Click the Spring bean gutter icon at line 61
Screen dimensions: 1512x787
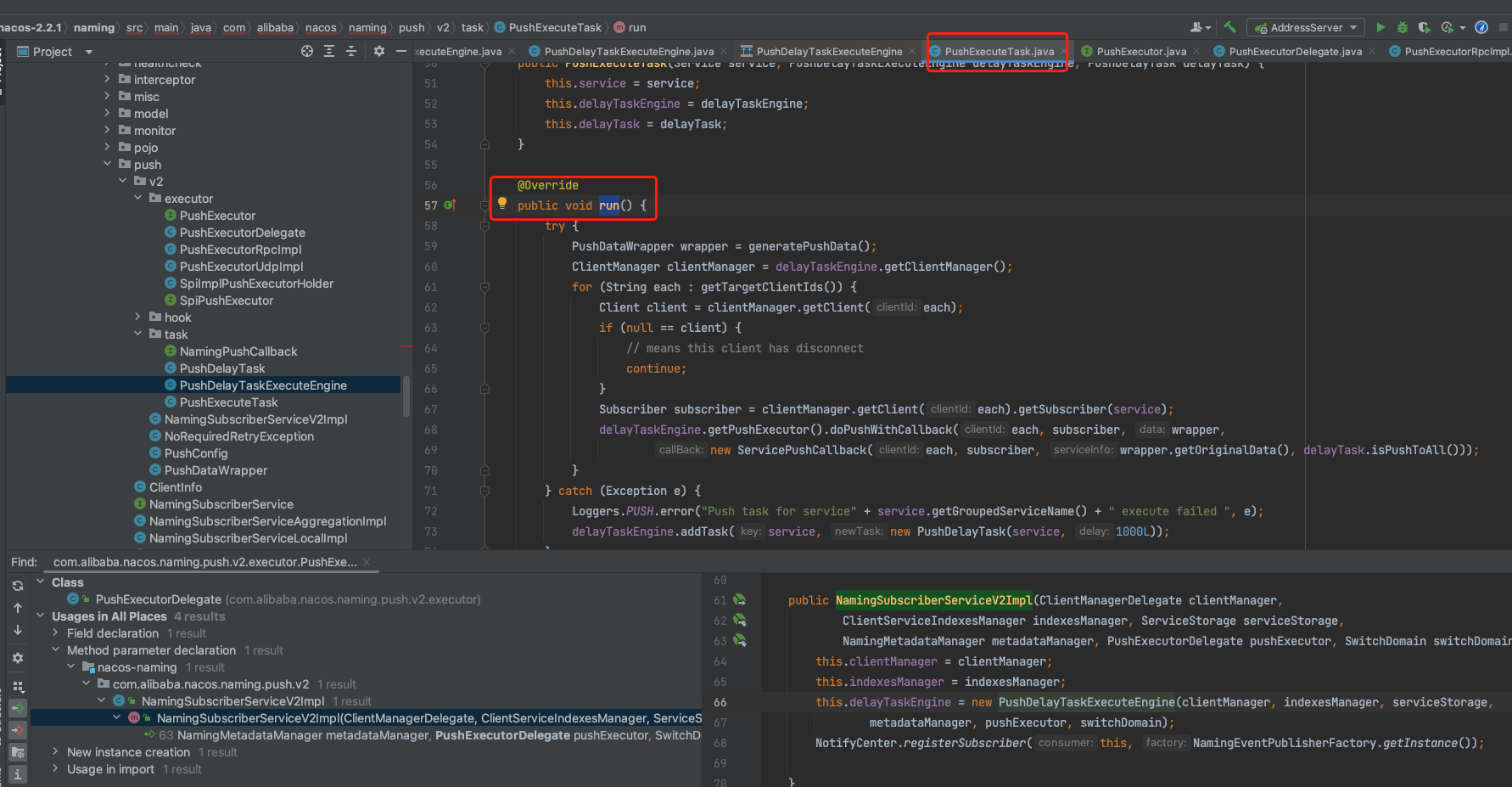(740, 600)
